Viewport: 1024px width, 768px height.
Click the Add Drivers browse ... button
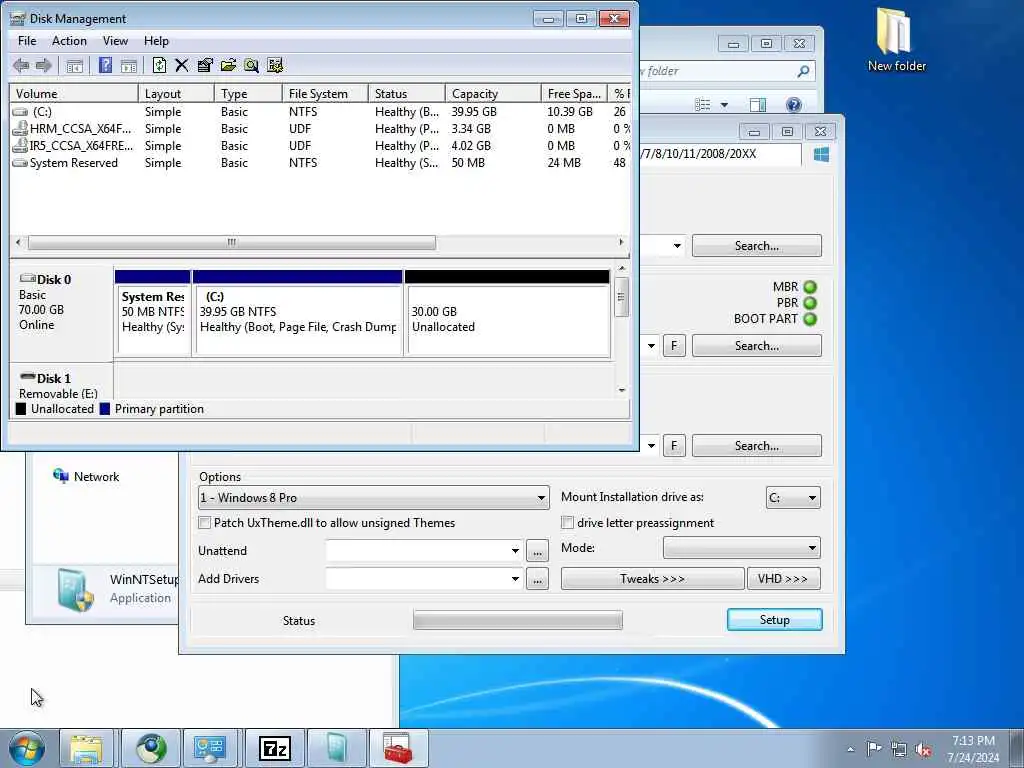tap(537, 579)
